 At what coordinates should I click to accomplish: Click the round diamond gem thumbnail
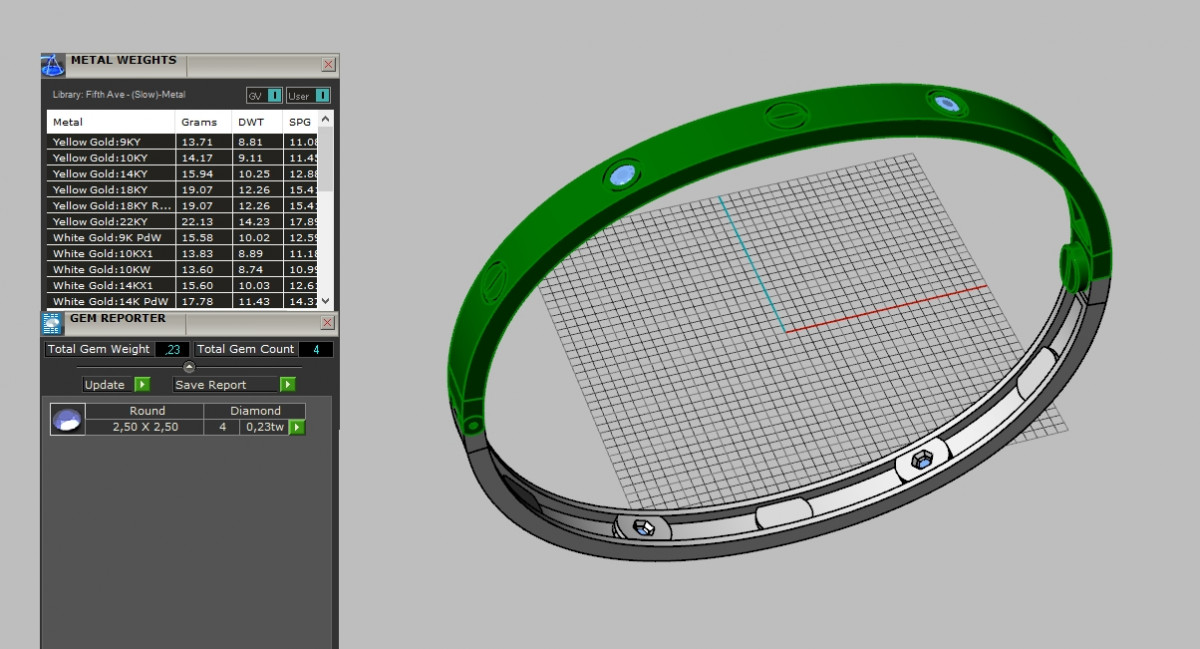[x=67, y=419]
